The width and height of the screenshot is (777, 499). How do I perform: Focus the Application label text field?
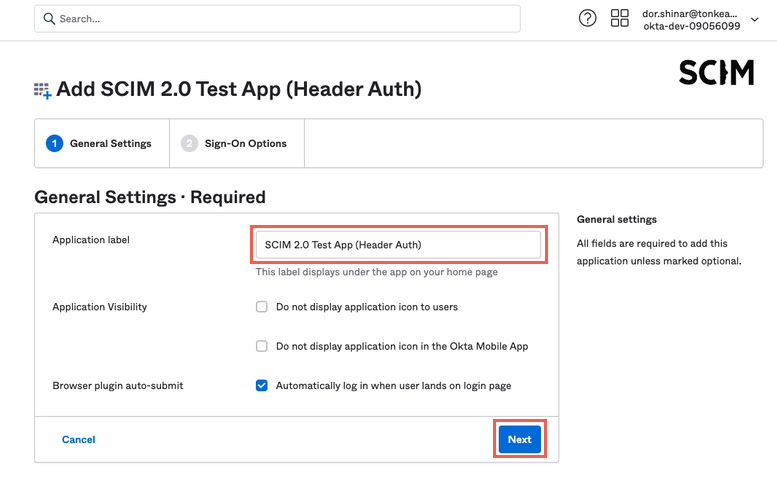coord(397,245)
